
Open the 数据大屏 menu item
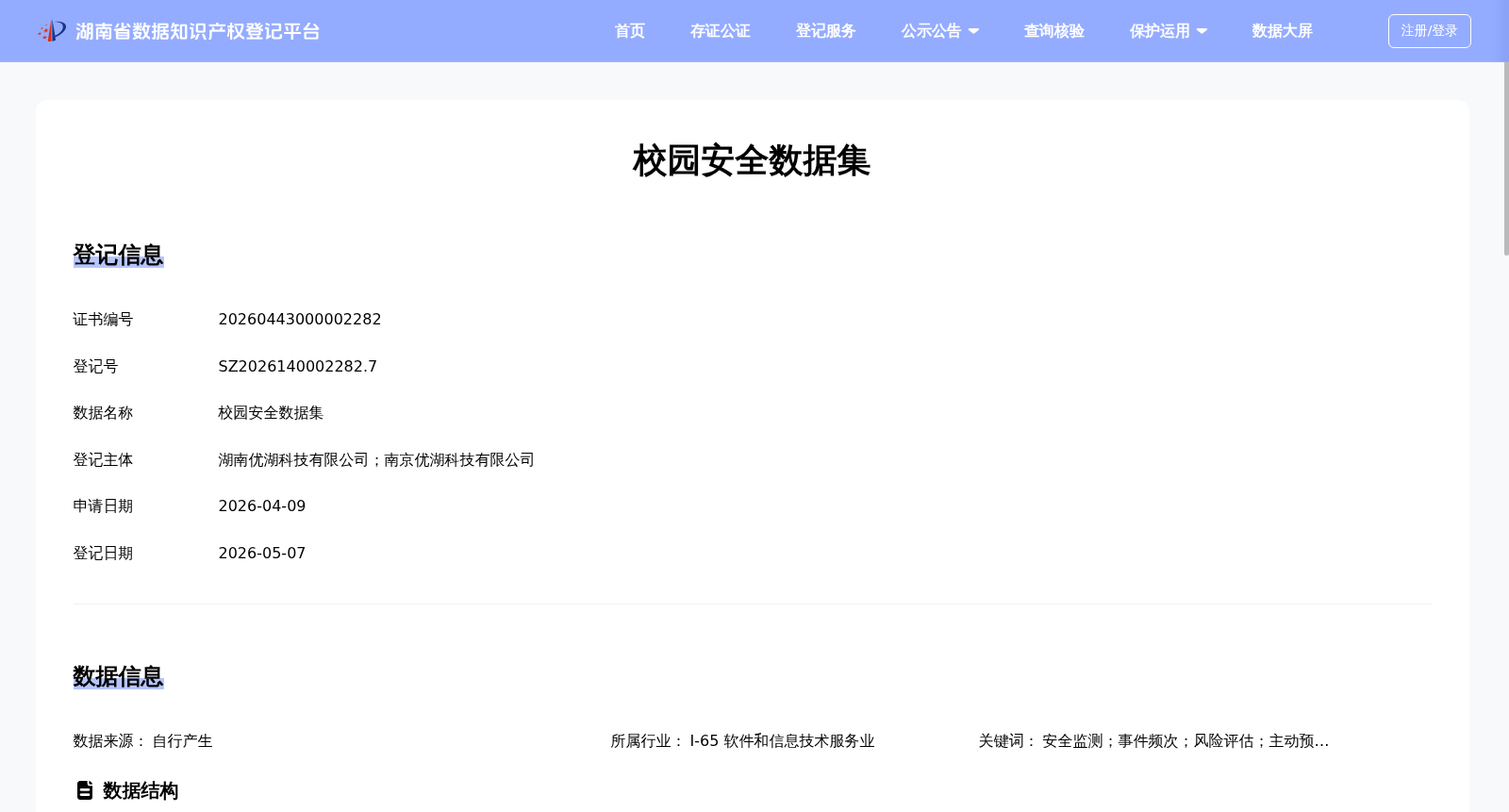coord(1283,31)
